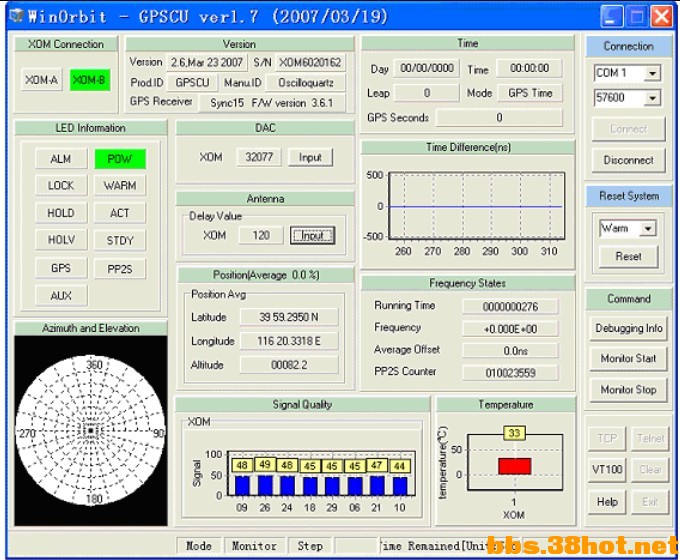Click the Running Time value 0000000276
680x560 pixels.
510,307
